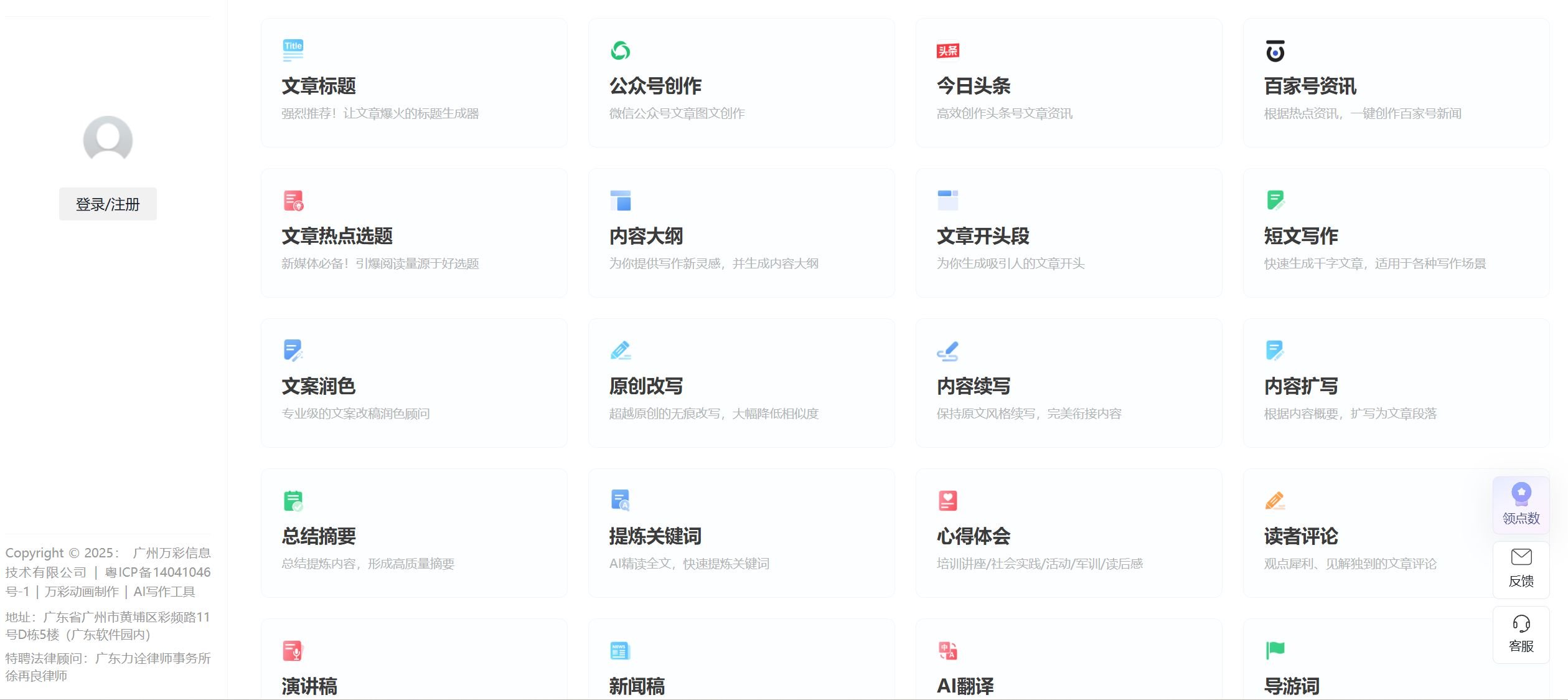Select the 内容大纲 heading
1568x700 pixels.
[646, 236]
